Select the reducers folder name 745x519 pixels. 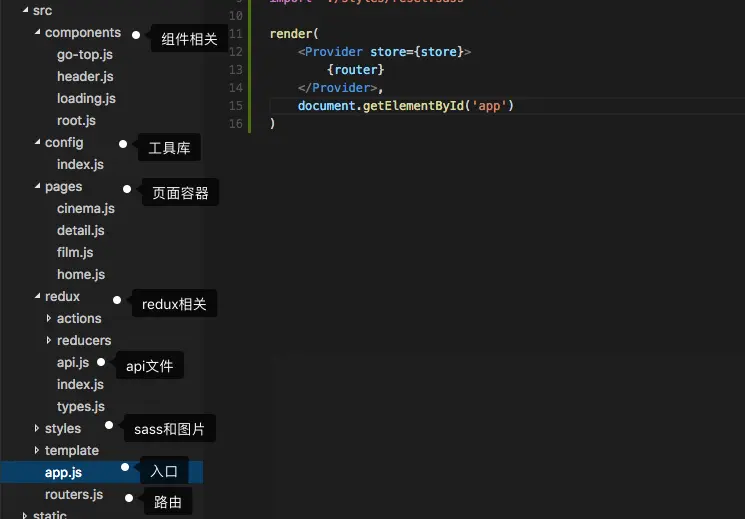[84, 340]
